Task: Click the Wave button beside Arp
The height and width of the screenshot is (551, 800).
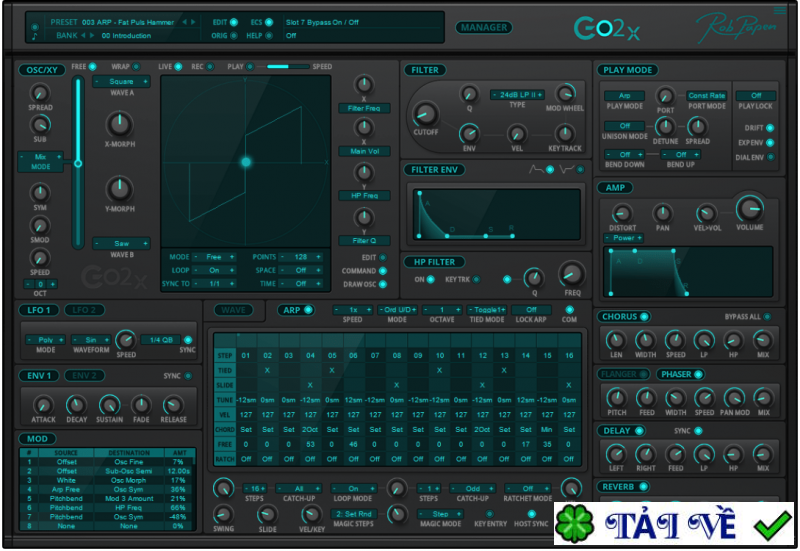Action: point(235,310)
